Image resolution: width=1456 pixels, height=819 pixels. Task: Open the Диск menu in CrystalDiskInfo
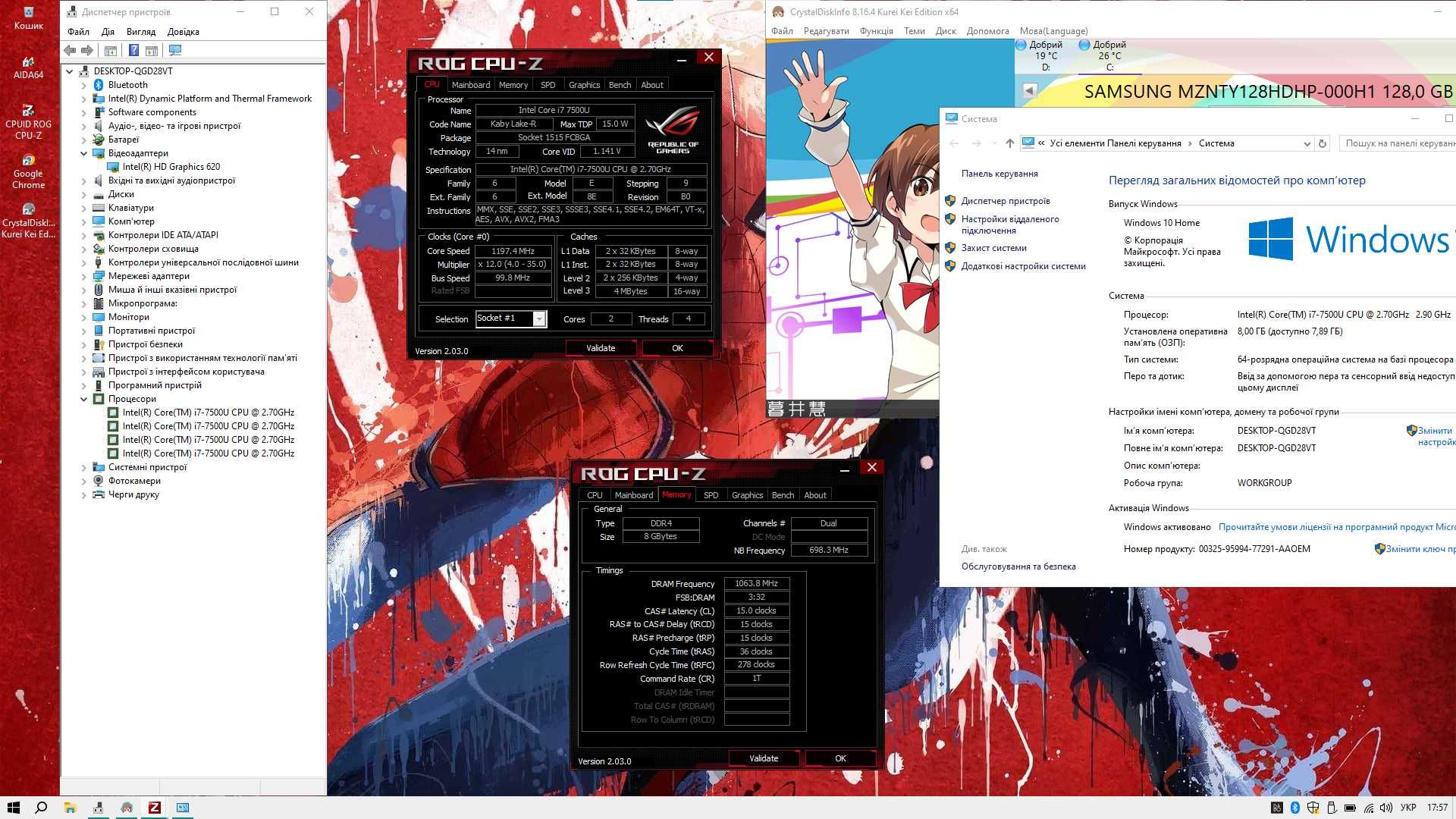pyautogui.click(x=946, y=31)
